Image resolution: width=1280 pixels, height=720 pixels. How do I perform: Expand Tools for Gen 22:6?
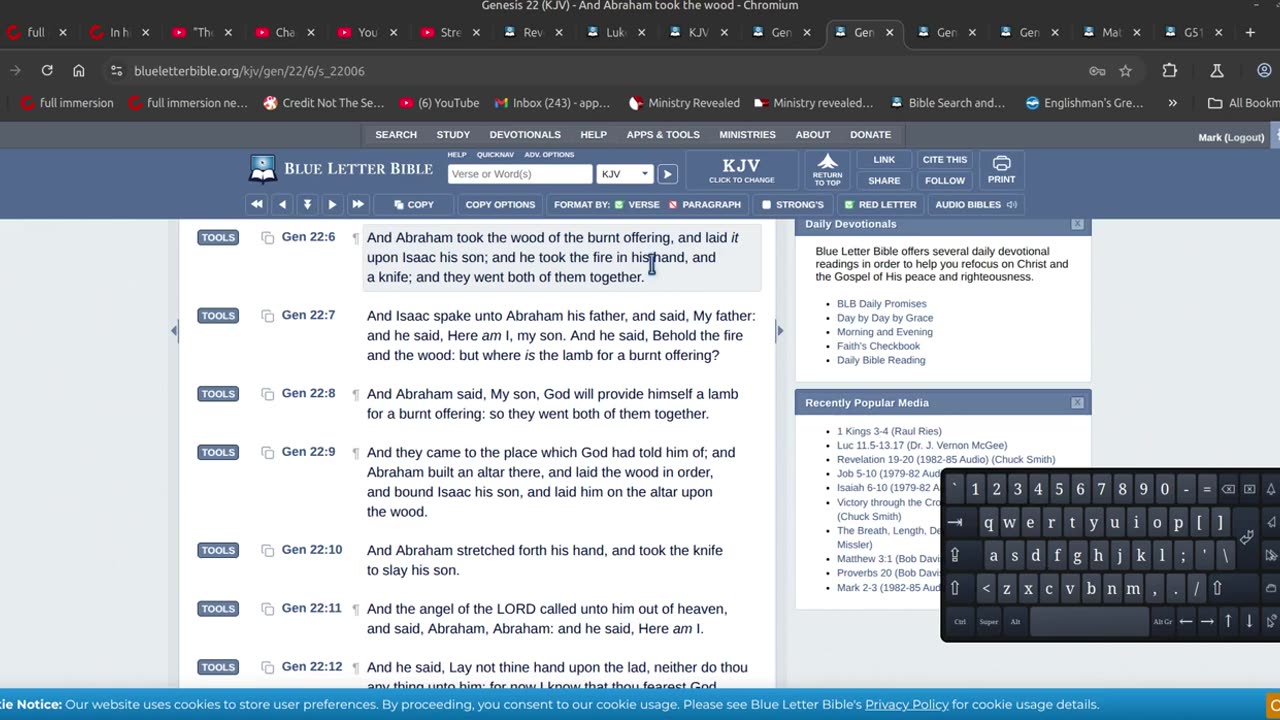[x=217, y=238]
